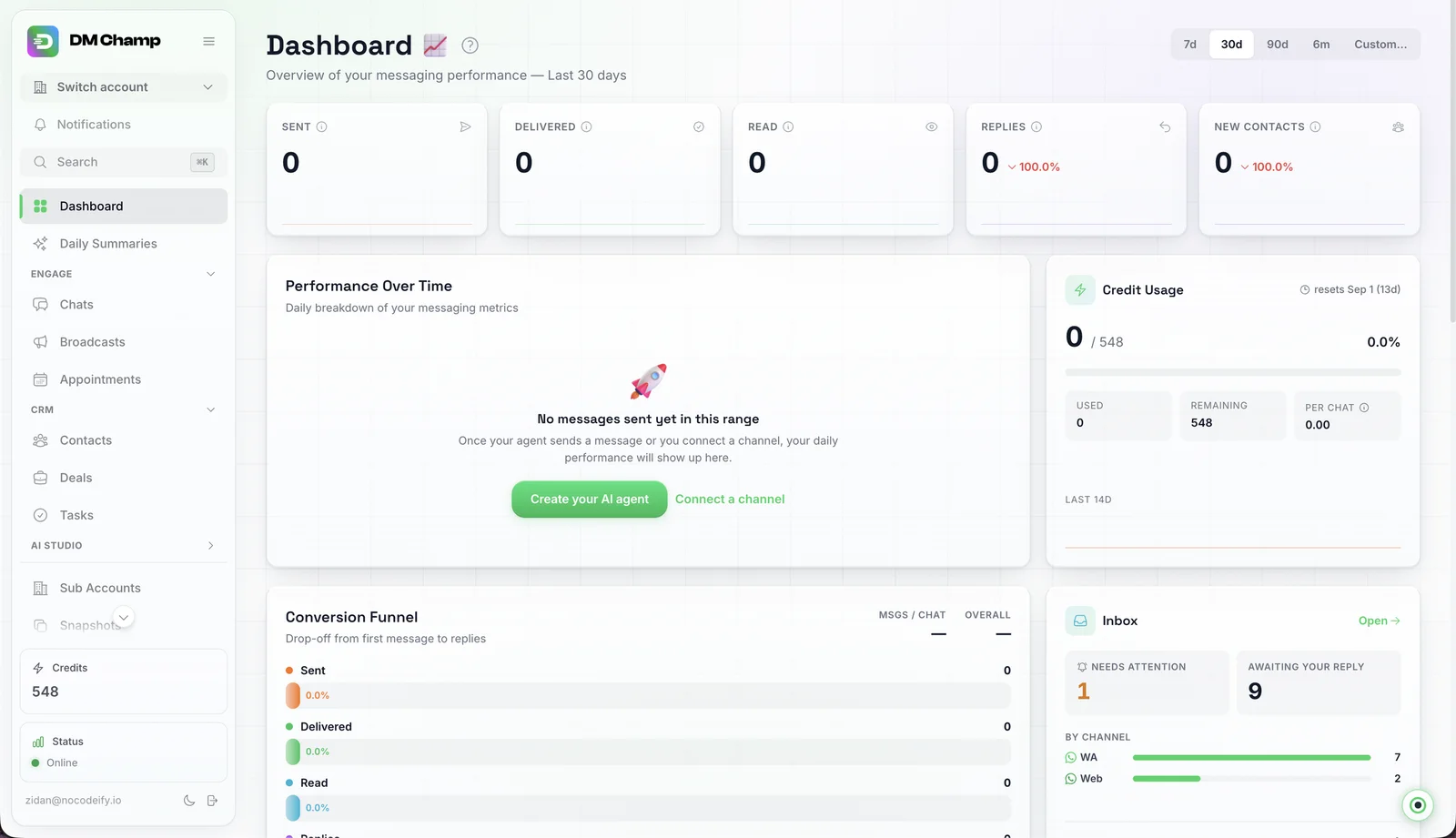The width and height of the screenshot is (1456, 838).
Task: Click the info icon next to NEW CONTACTS
Action: (x=1315, y=127)
